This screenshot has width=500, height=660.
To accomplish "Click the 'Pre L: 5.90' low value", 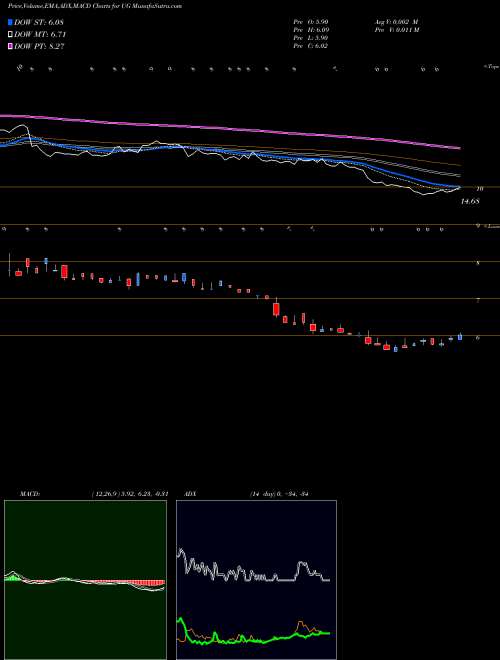I will (311, 38).
